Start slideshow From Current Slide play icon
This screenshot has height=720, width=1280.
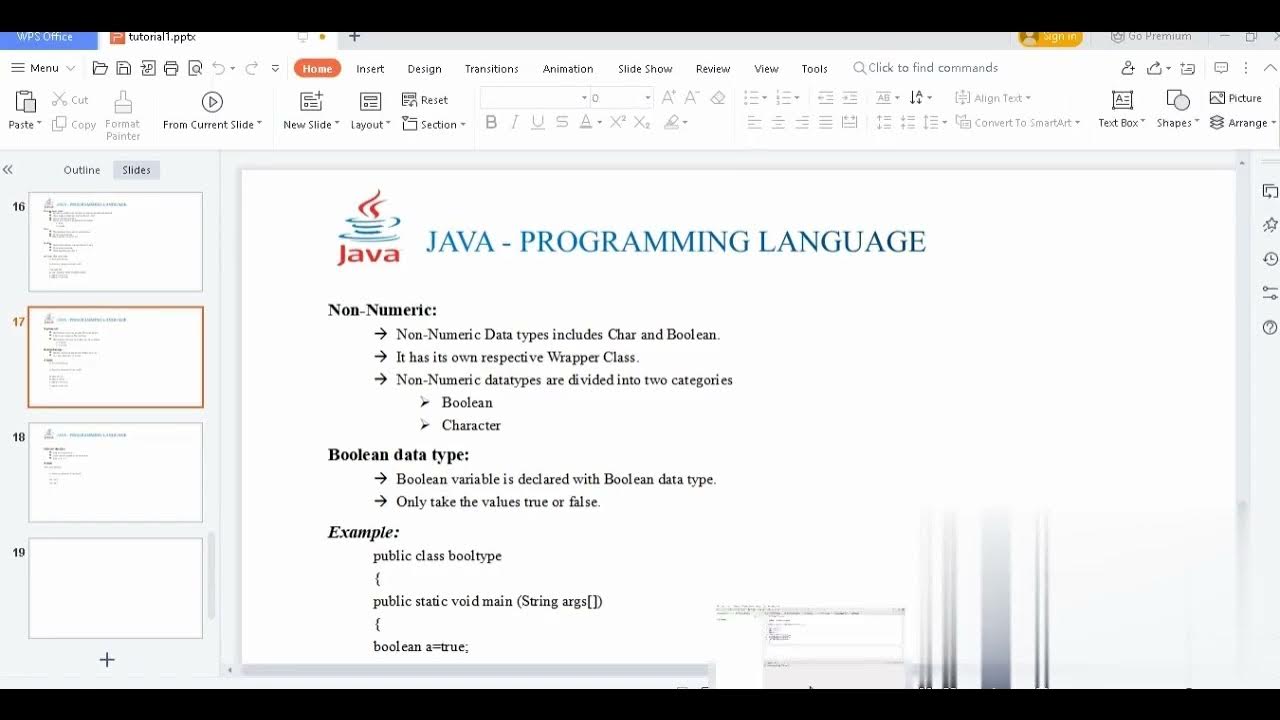coord(212,101)
